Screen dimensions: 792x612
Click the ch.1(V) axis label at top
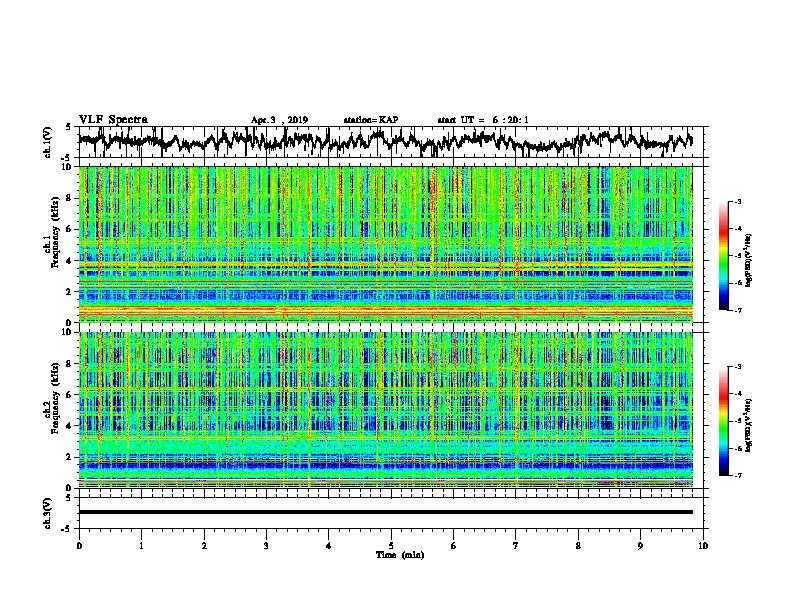click(48, 142)
